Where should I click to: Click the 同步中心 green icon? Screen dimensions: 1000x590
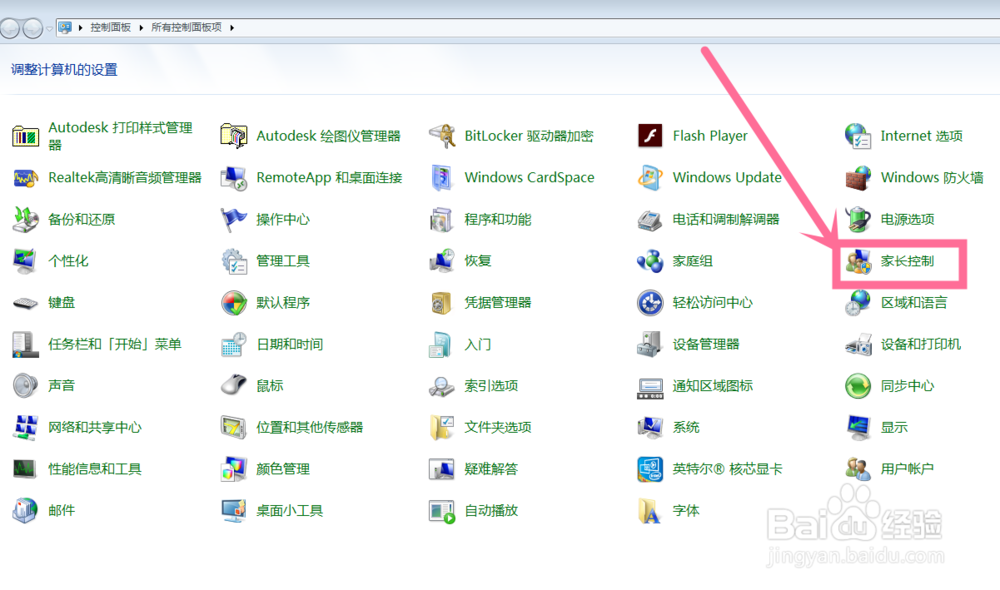(858, 386)
